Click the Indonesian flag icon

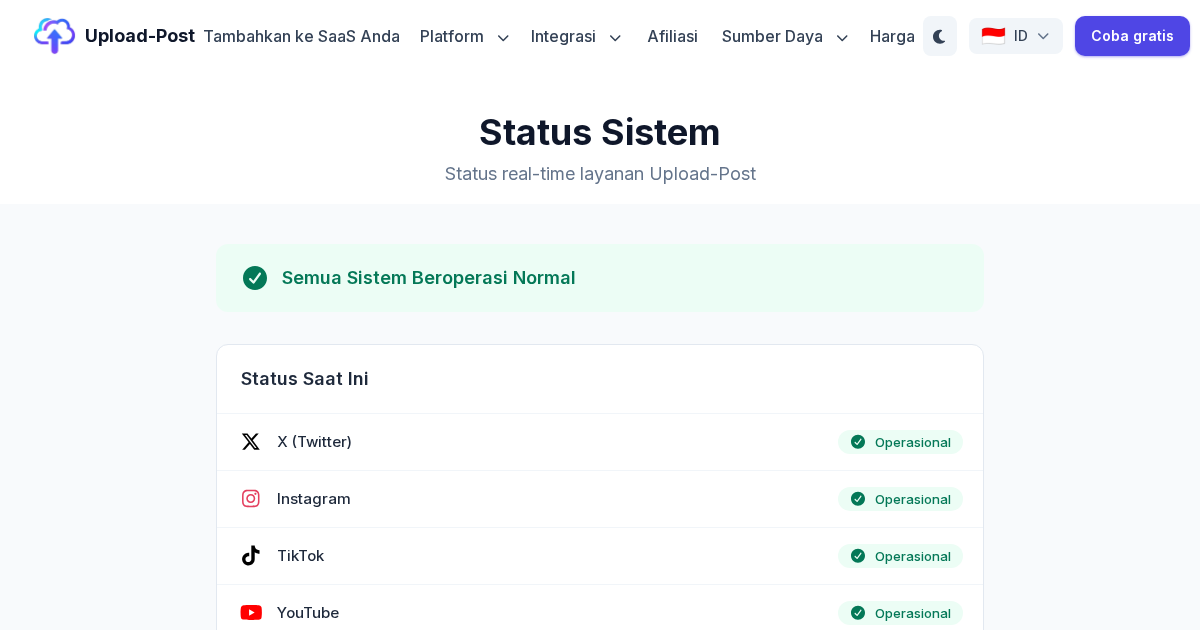coord(993,36)
